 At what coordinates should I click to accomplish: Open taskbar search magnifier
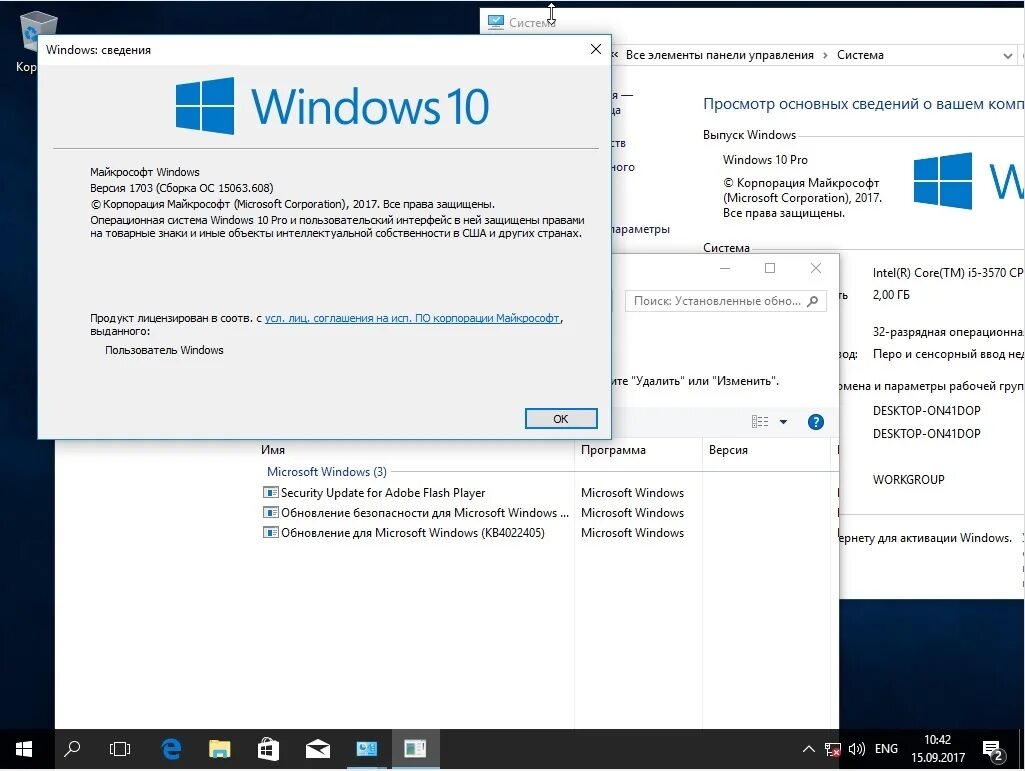coord(72,749)
